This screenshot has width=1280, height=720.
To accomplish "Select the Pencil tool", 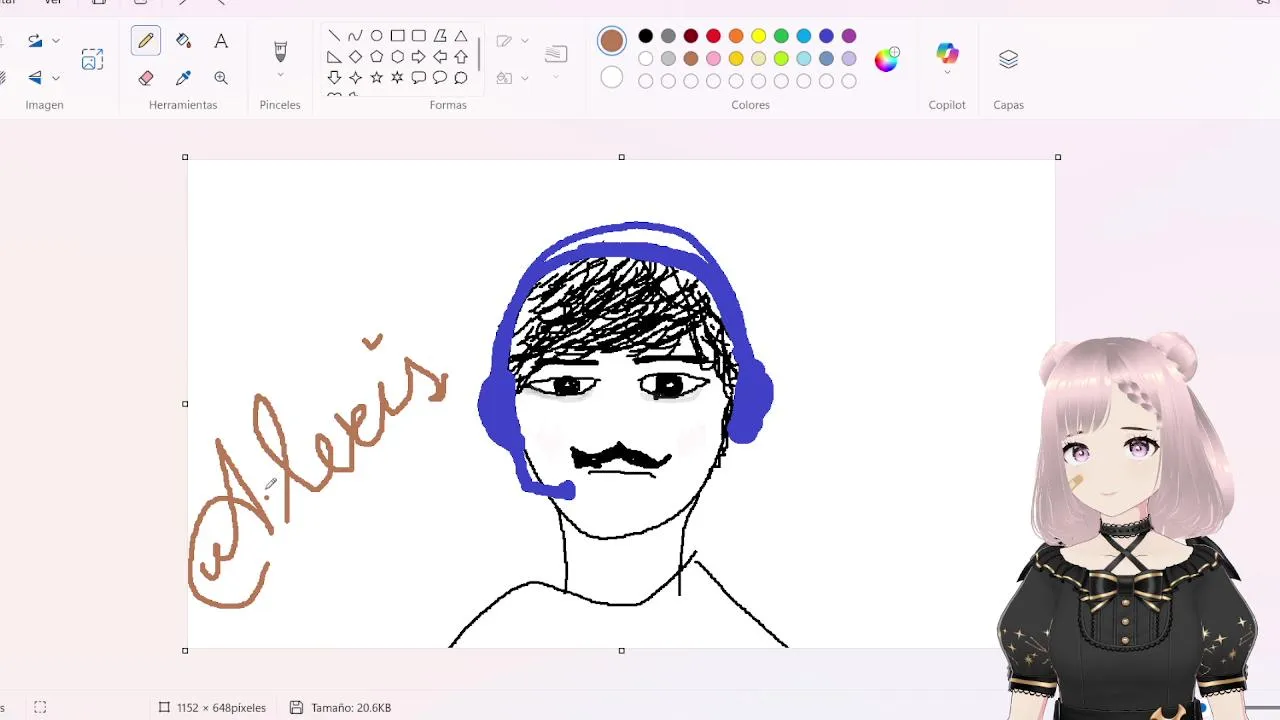I will pyautogui.click(x=146, y=41).
